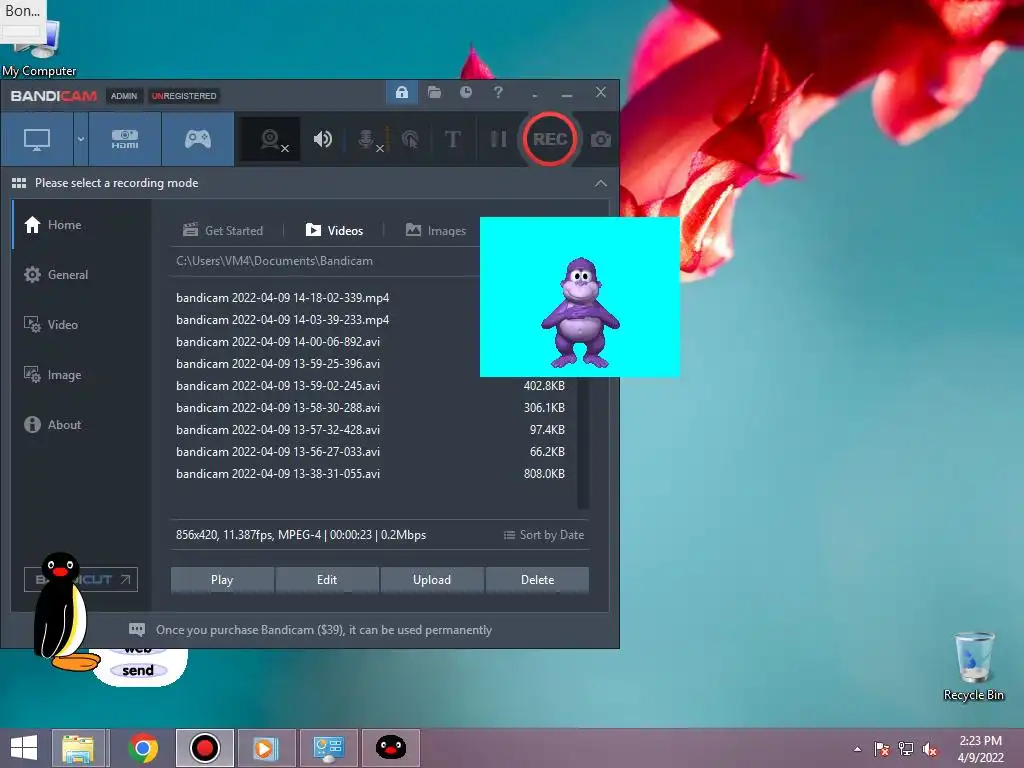1024x768 pixels.
Task: Select bandicam 2022-04-09 13-59-02-245.avi
Action: pos(372,386)
